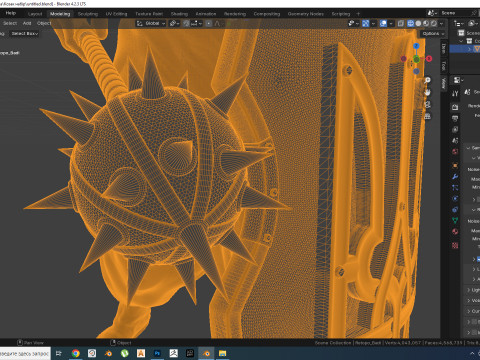
Task: Toggle viewport overlays
Action: 383,23
